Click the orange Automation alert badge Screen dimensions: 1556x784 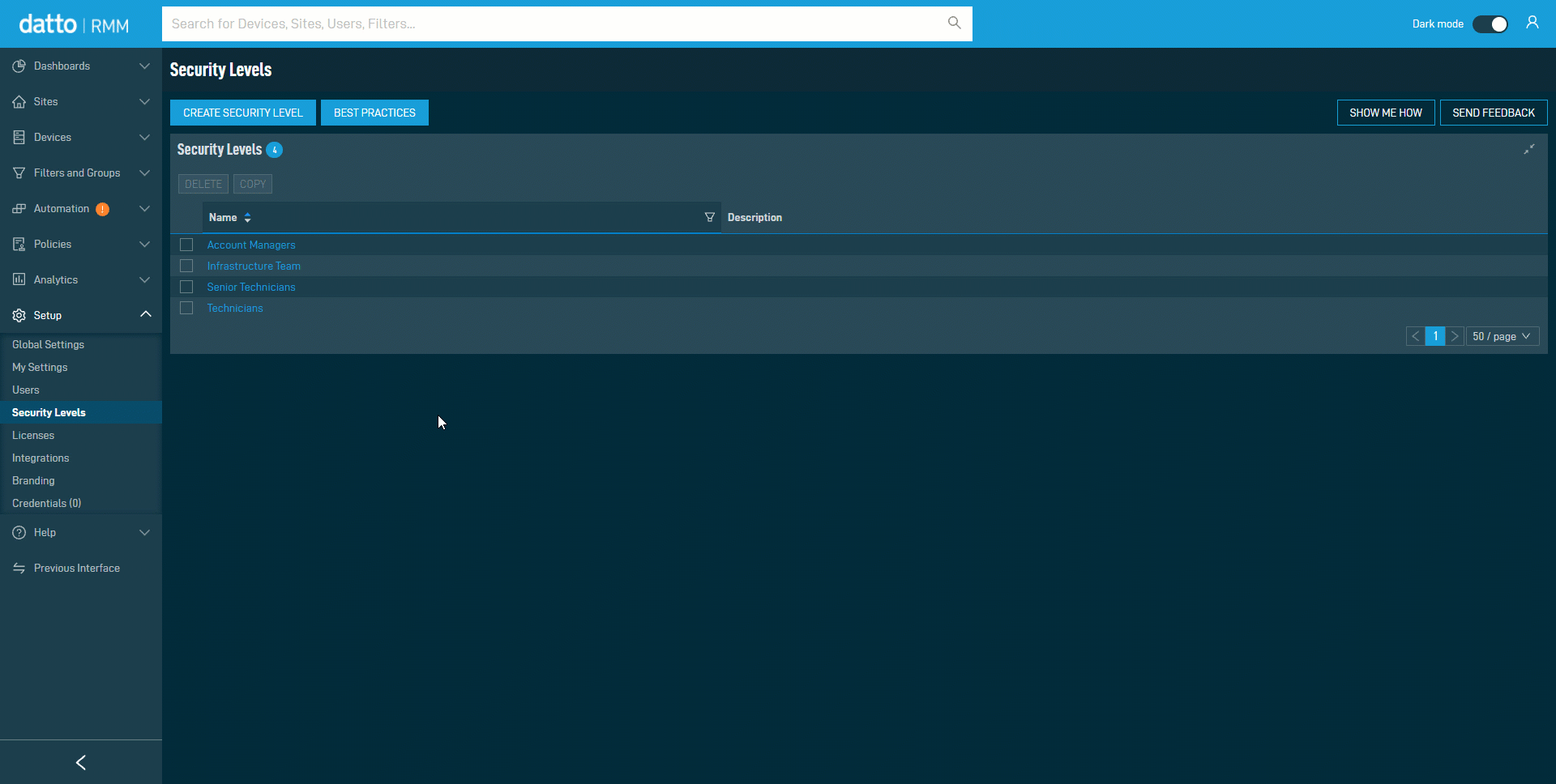pyautogui.click(x=103, y=209)
